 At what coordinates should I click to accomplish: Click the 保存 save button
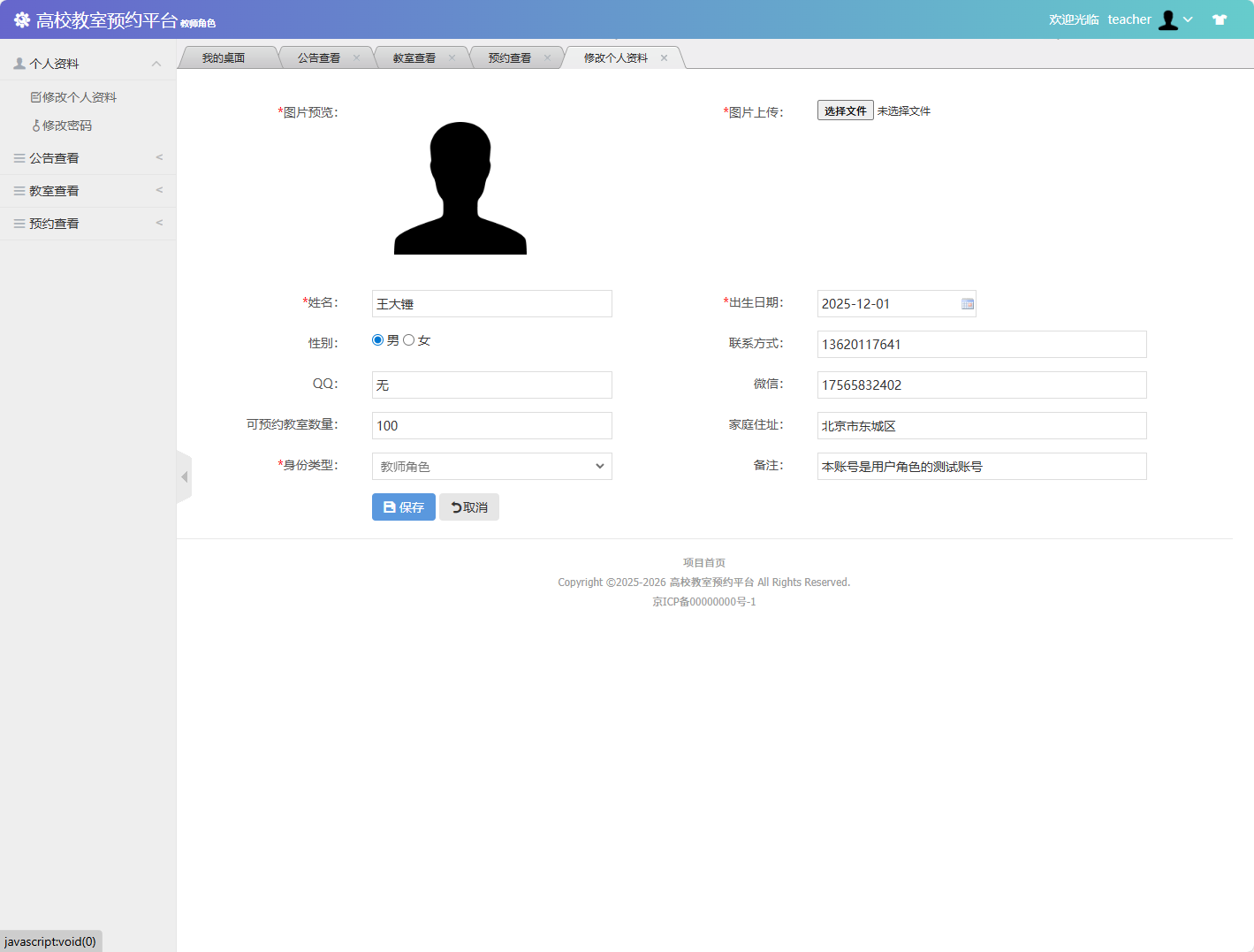403,506
